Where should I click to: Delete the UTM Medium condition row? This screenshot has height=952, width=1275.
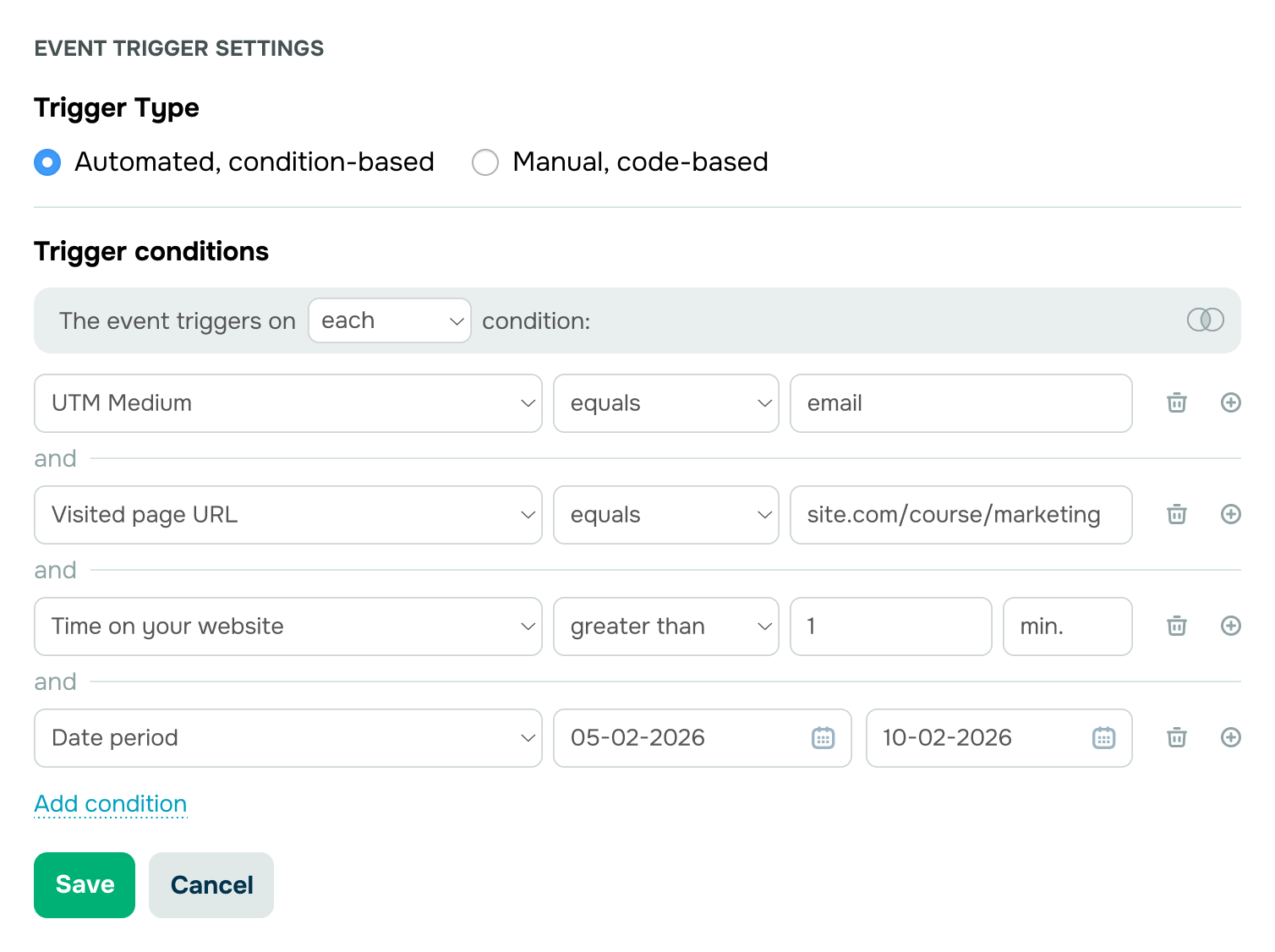[x=1176, y=403]
